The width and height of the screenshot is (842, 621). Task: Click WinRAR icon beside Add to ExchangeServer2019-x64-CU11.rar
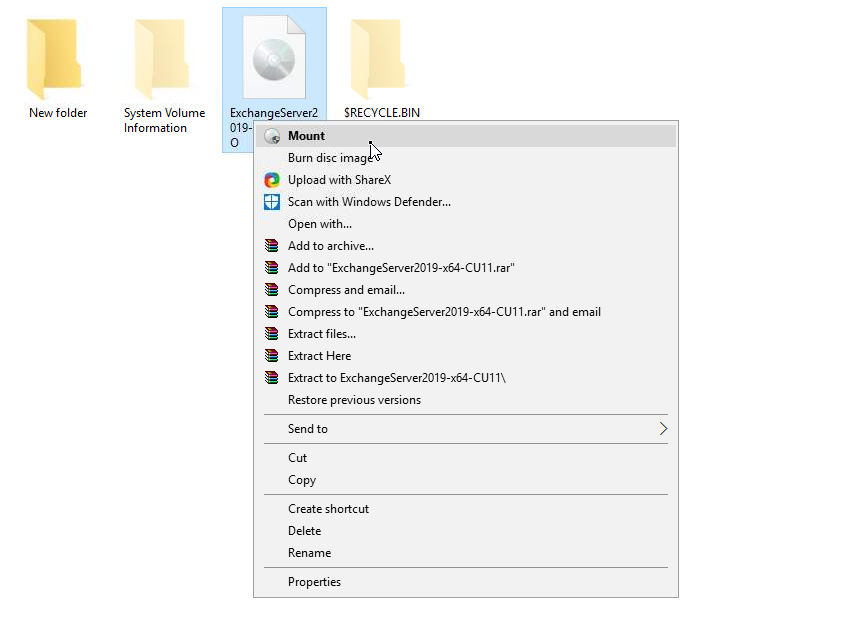click(x=272, y=268)
